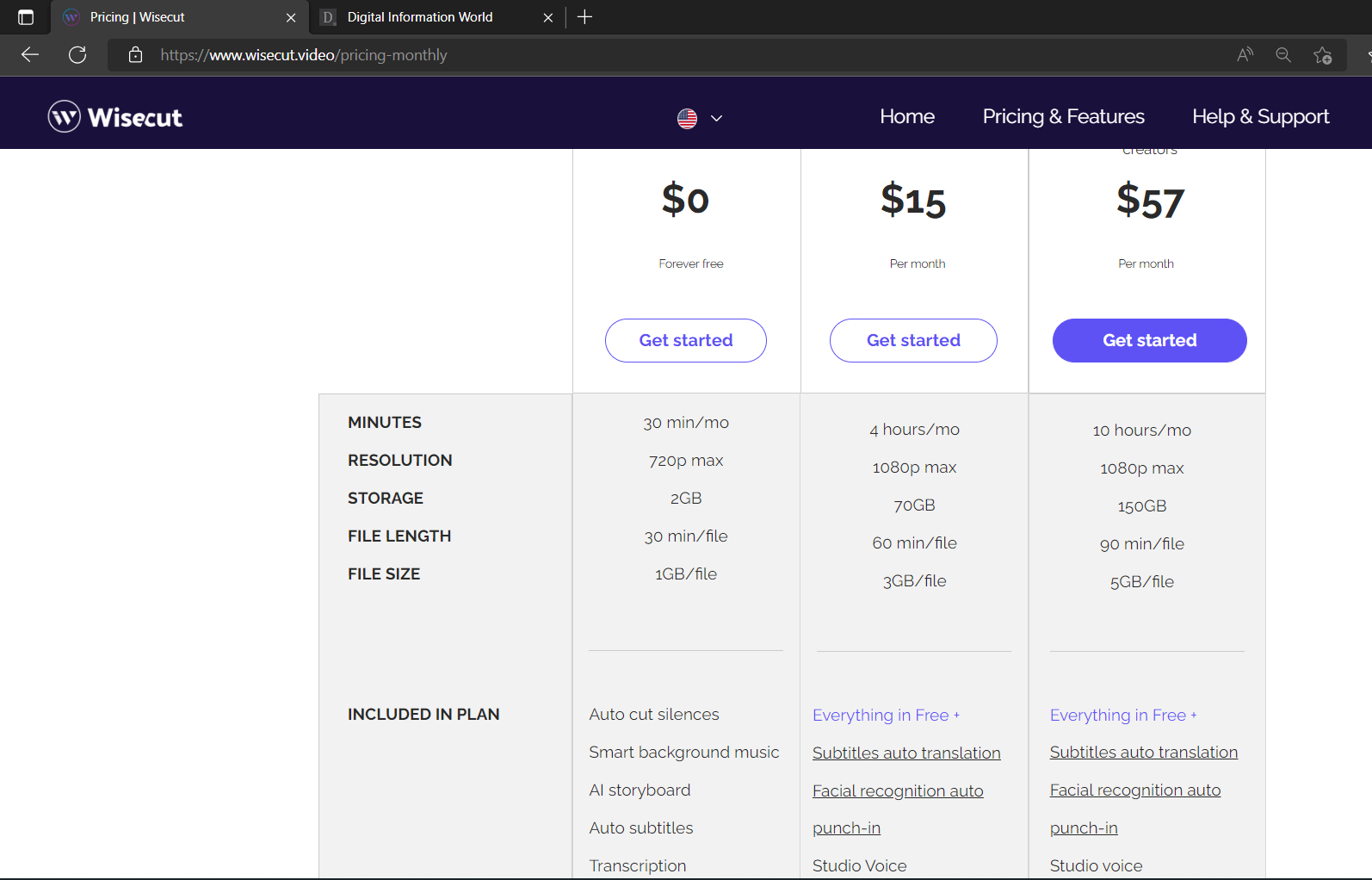
Task: Click Smart background music feature
Action: click(684, 753)
